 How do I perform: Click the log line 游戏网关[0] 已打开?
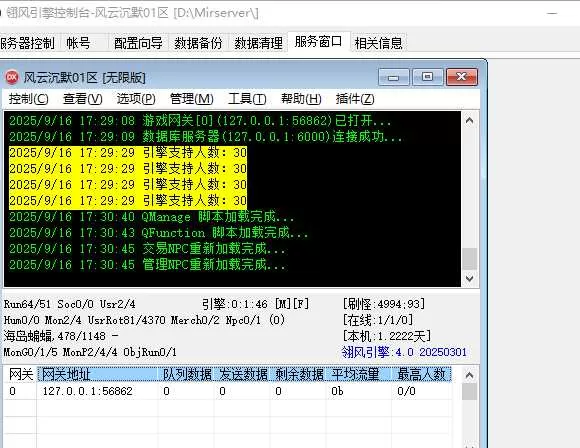(x=200, y=121)
